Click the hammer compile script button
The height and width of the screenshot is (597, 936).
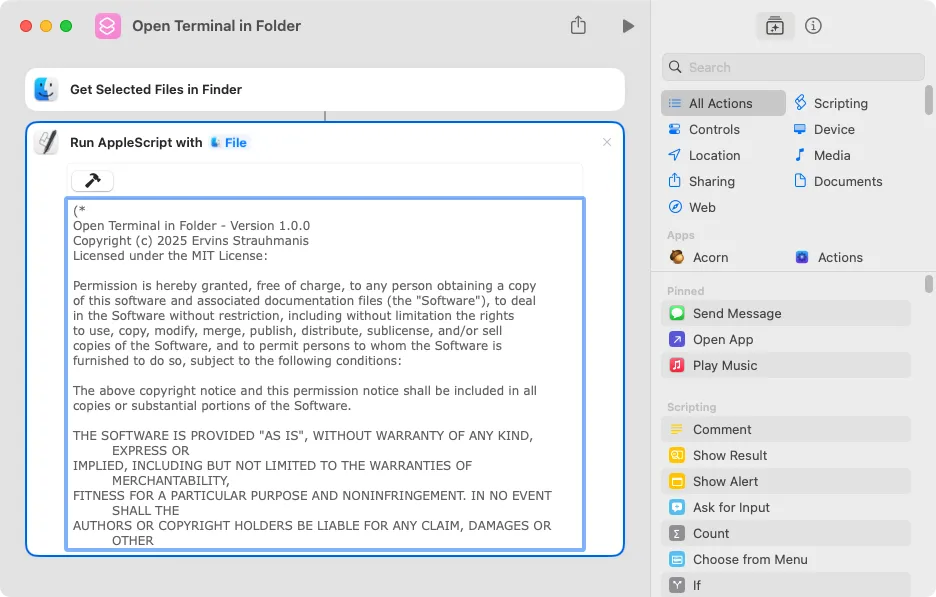(x=93, y=180)
